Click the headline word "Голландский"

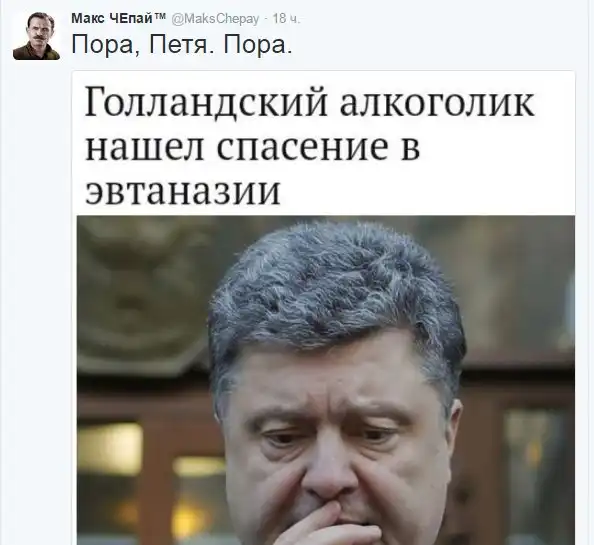(x=206, y=102)
